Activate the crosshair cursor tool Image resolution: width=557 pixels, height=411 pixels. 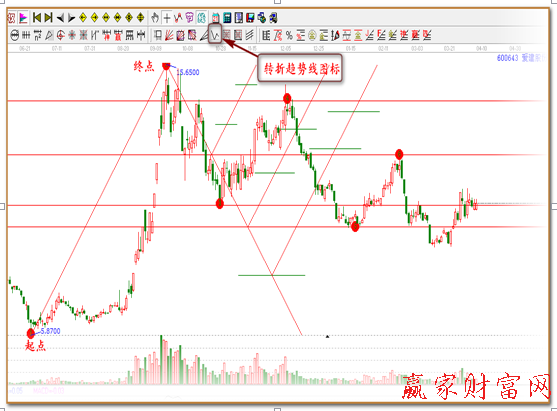(167, 17)
